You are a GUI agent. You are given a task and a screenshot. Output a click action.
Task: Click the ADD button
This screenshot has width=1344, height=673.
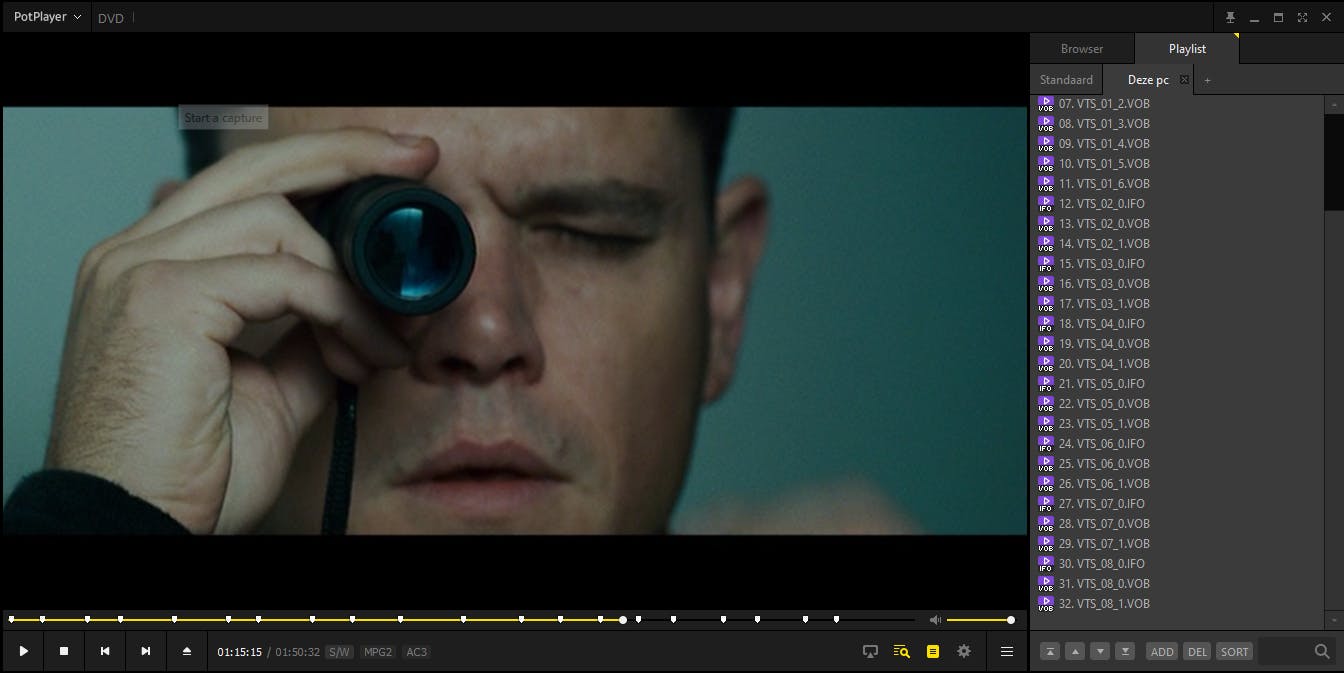click(x=1162, y=651)
